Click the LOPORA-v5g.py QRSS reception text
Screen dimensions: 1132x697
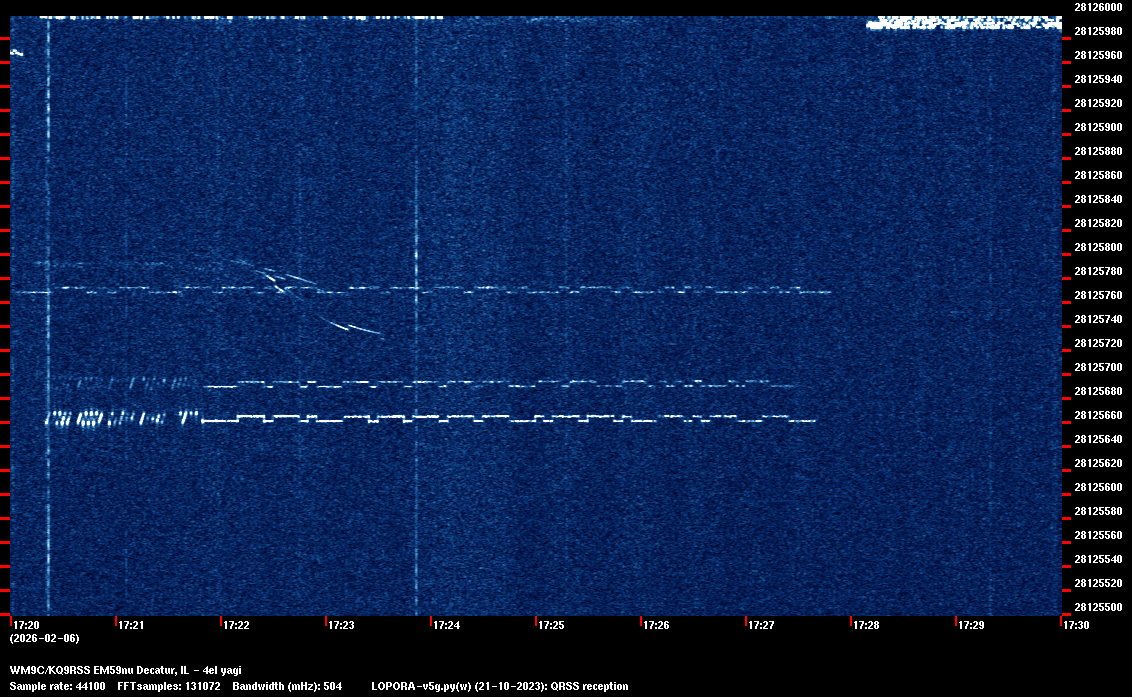pos(499,687)
